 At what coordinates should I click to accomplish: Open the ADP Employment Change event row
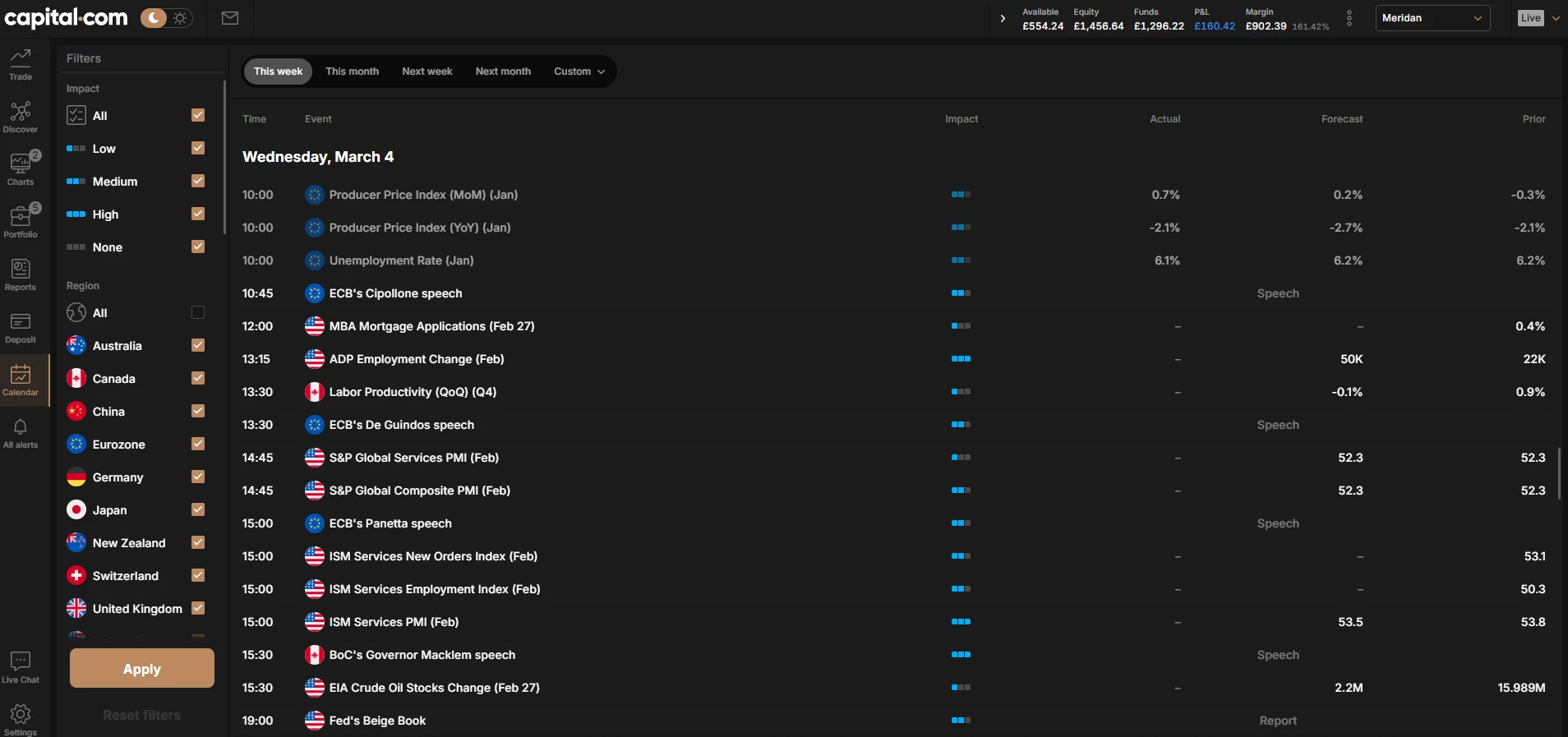417,359
